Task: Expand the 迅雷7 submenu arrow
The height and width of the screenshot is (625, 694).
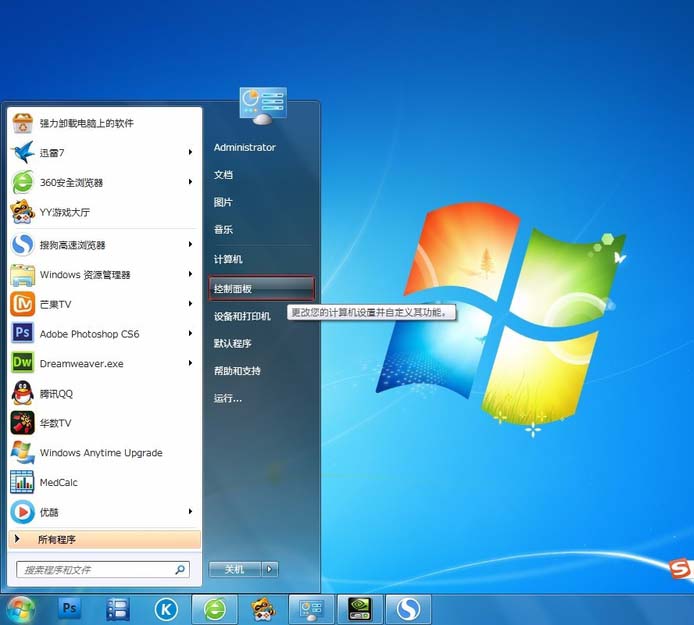Action: pyautogui.click(x=190, y=153)
